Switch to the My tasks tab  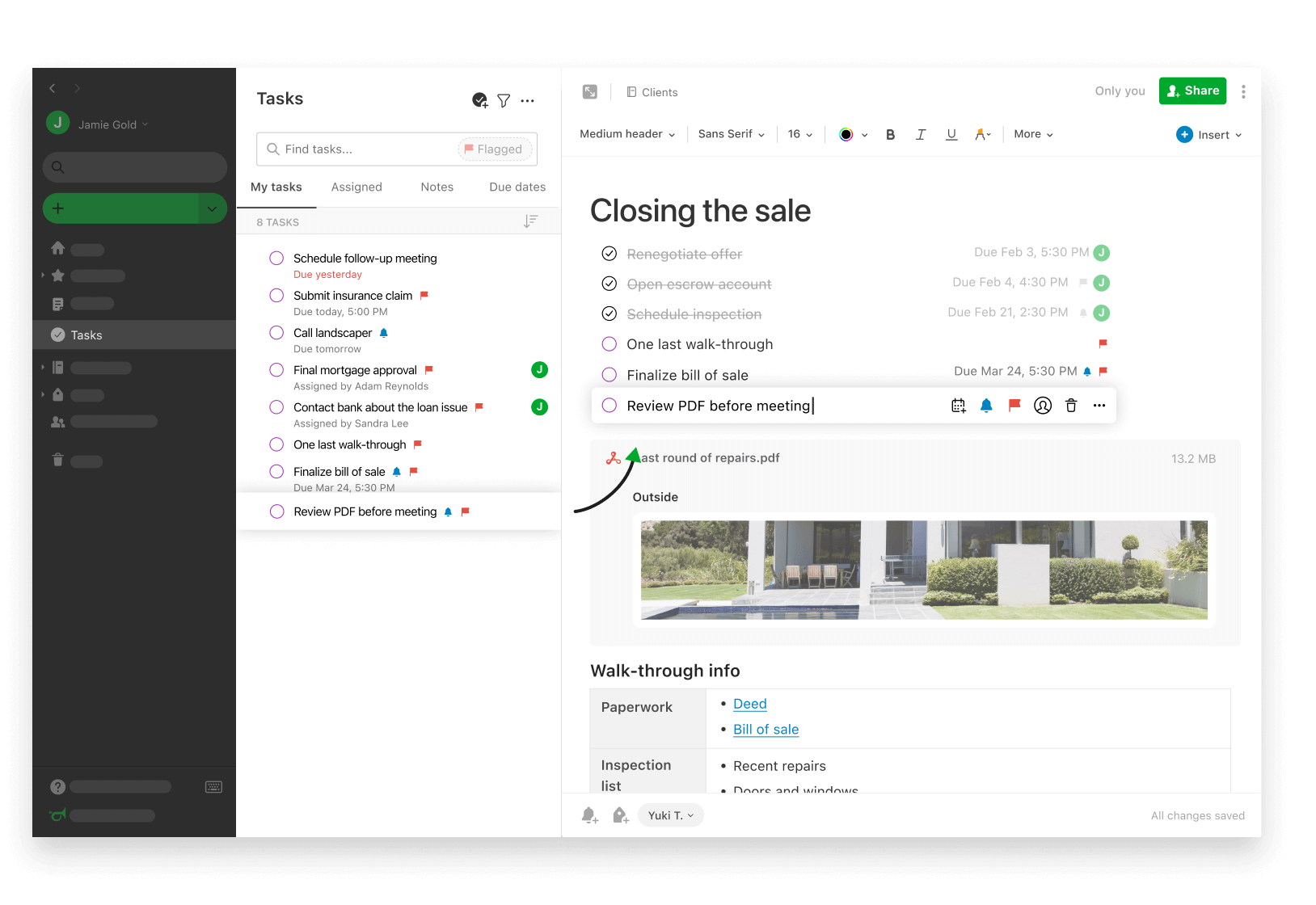276,187
